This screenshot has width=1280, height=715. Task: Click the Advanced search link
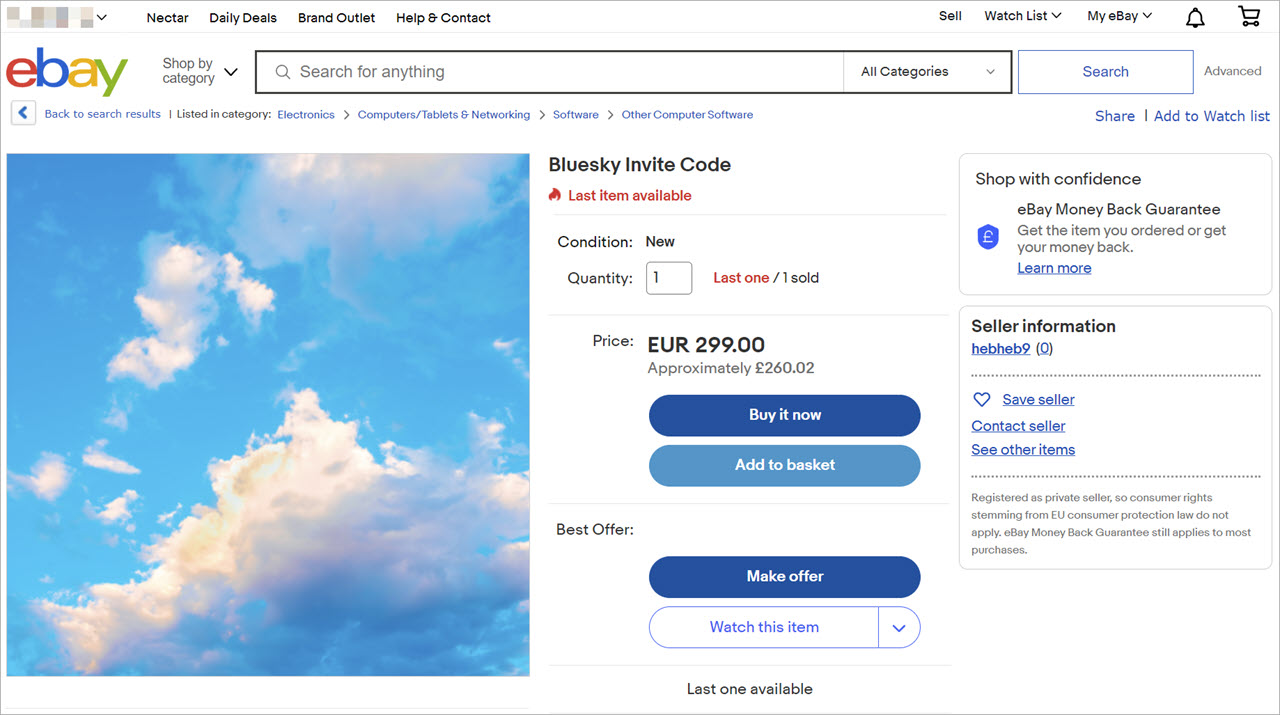click(x=1232, y=71)
